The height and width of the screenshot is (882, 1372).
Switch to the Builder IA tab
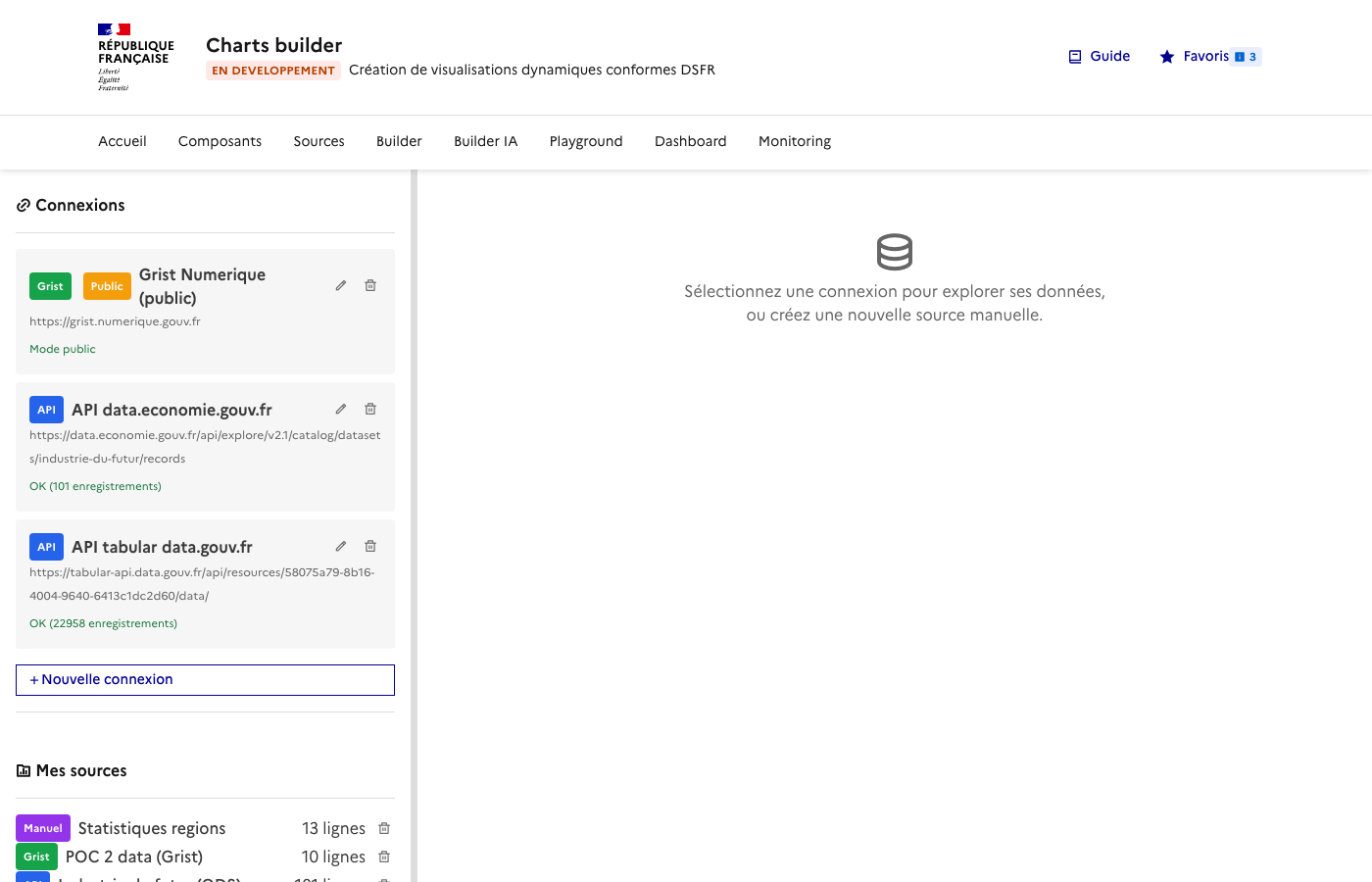click(485, 141)
